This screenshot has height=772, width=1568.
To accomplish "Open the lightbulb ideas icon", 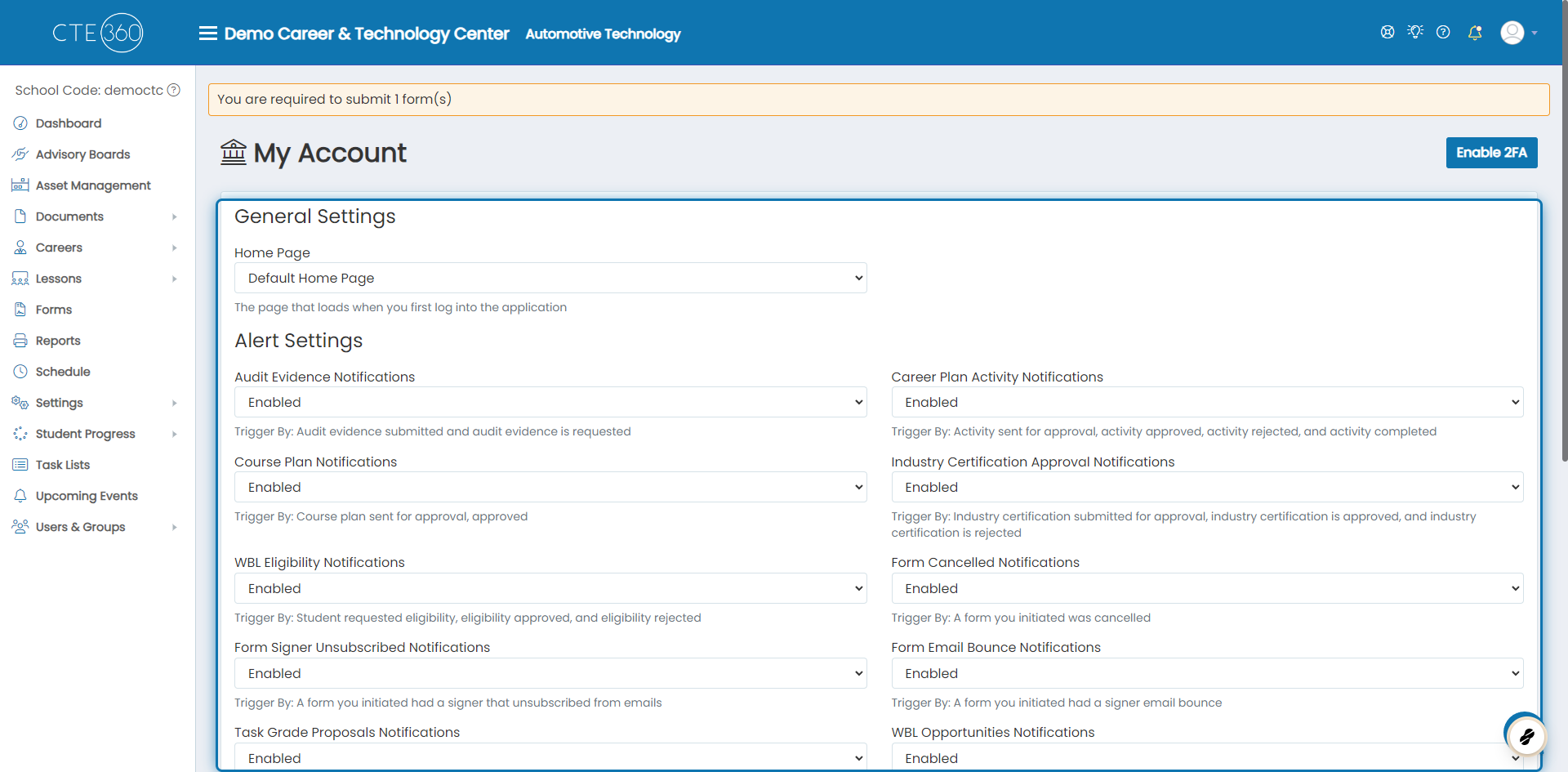I will tap(1415, 32).
